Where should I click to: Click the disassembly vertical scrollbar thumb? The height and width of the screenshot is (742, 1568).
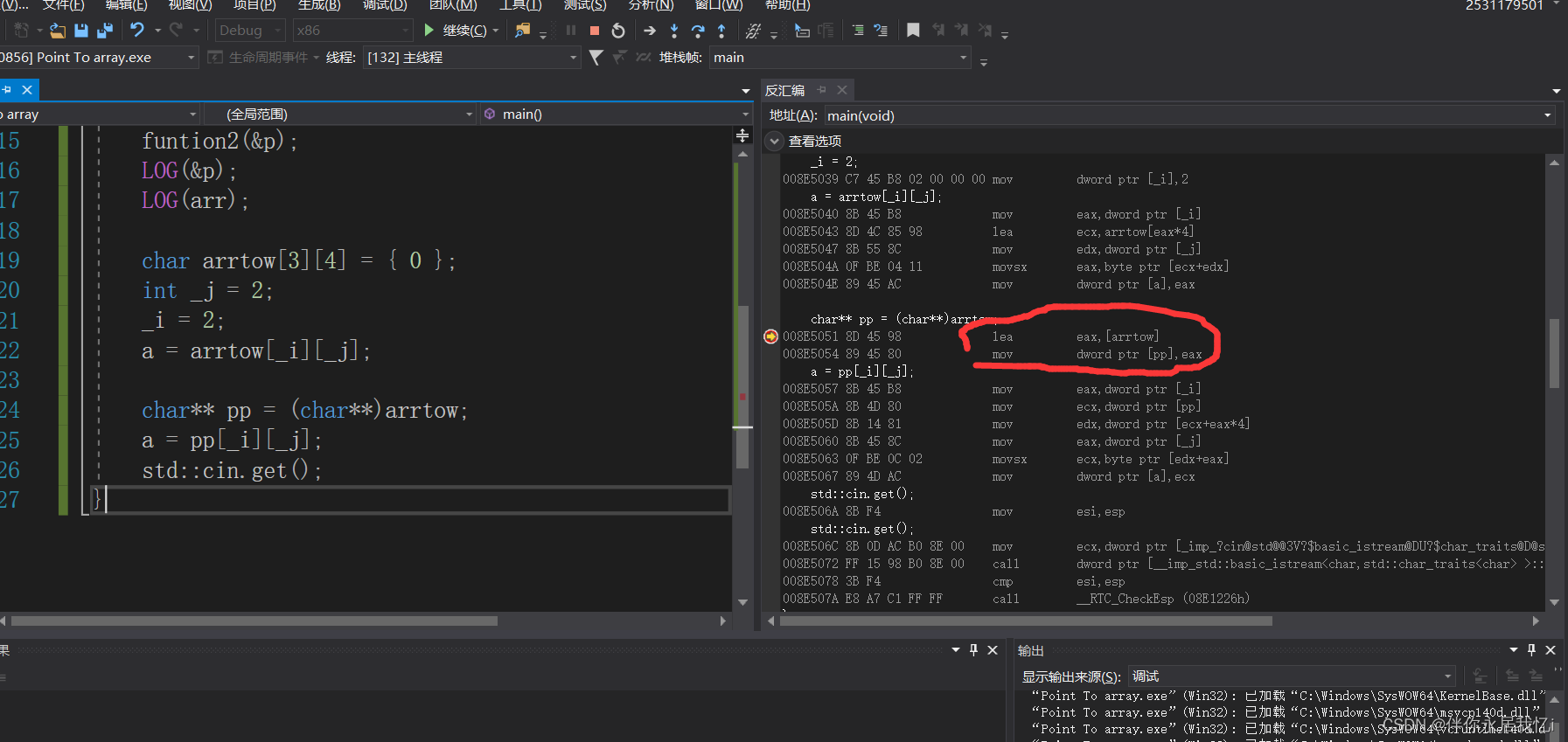pyautogui.click(x=1554, y=352)
